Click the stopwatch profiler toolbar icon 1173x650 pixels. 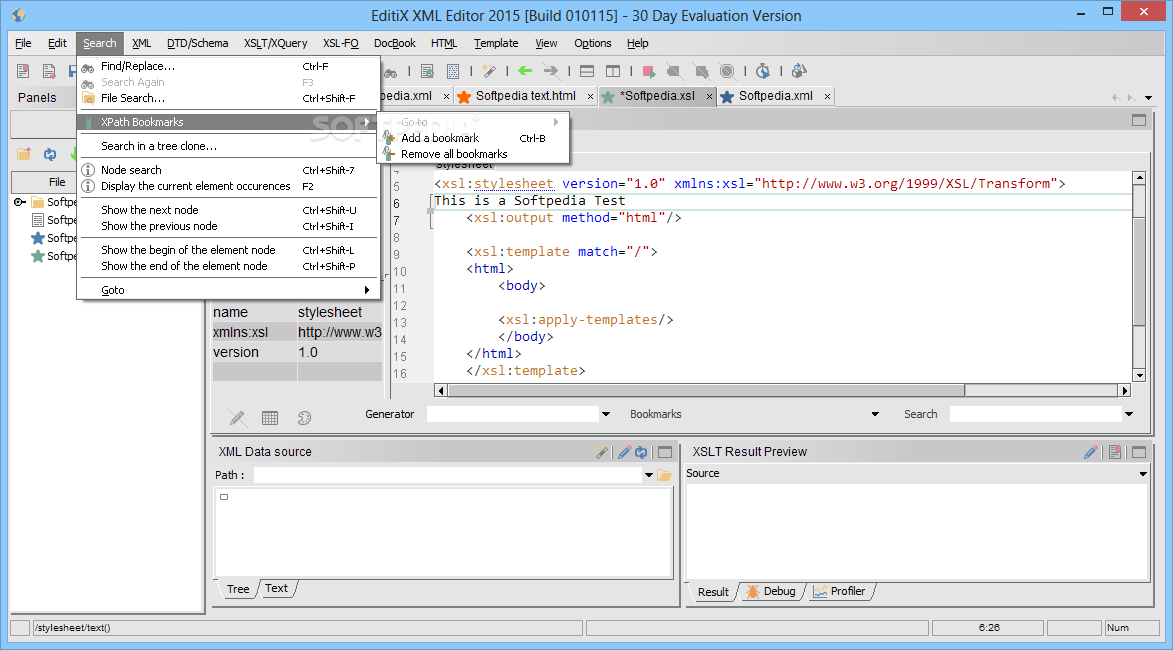pyautogui.click(x=762, y=71)
